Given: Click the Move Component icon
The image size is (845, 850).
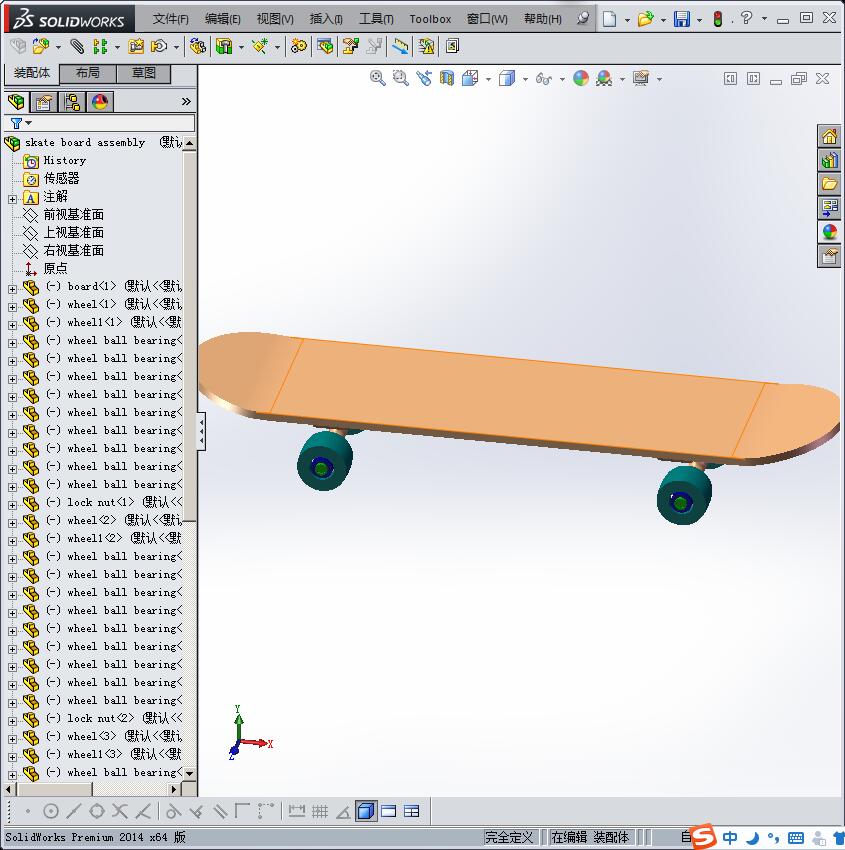Looking at the screenshot, I should [159, 47].
